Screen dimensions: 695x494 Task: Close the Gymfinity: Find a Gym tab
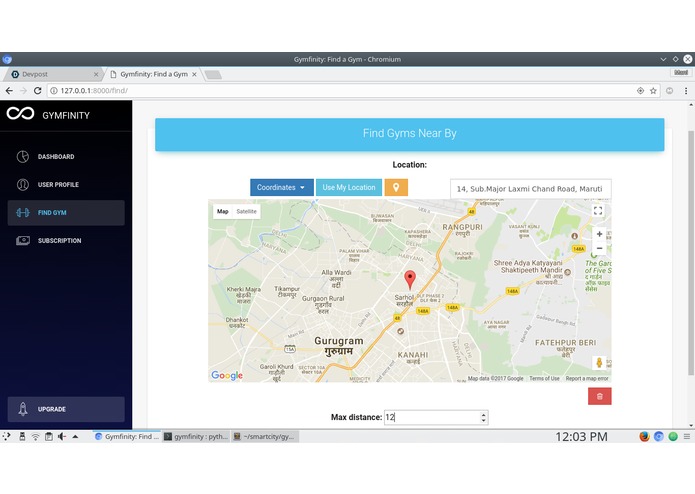click(194, 74)
